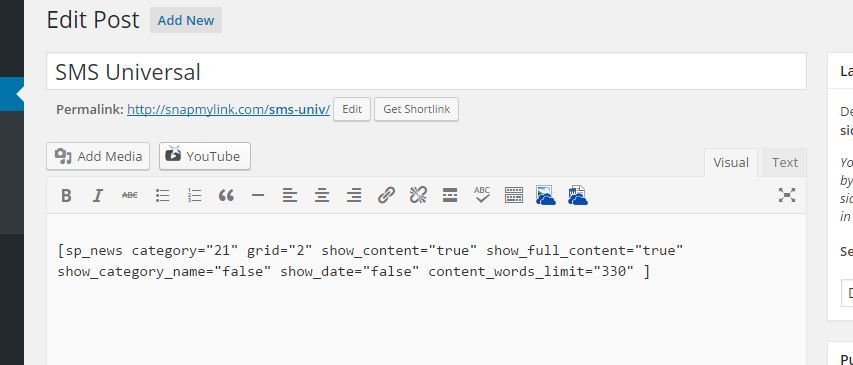853x365 pixels.
Task: Click the SMS Universal title field
Action: [x=426, y=71]
